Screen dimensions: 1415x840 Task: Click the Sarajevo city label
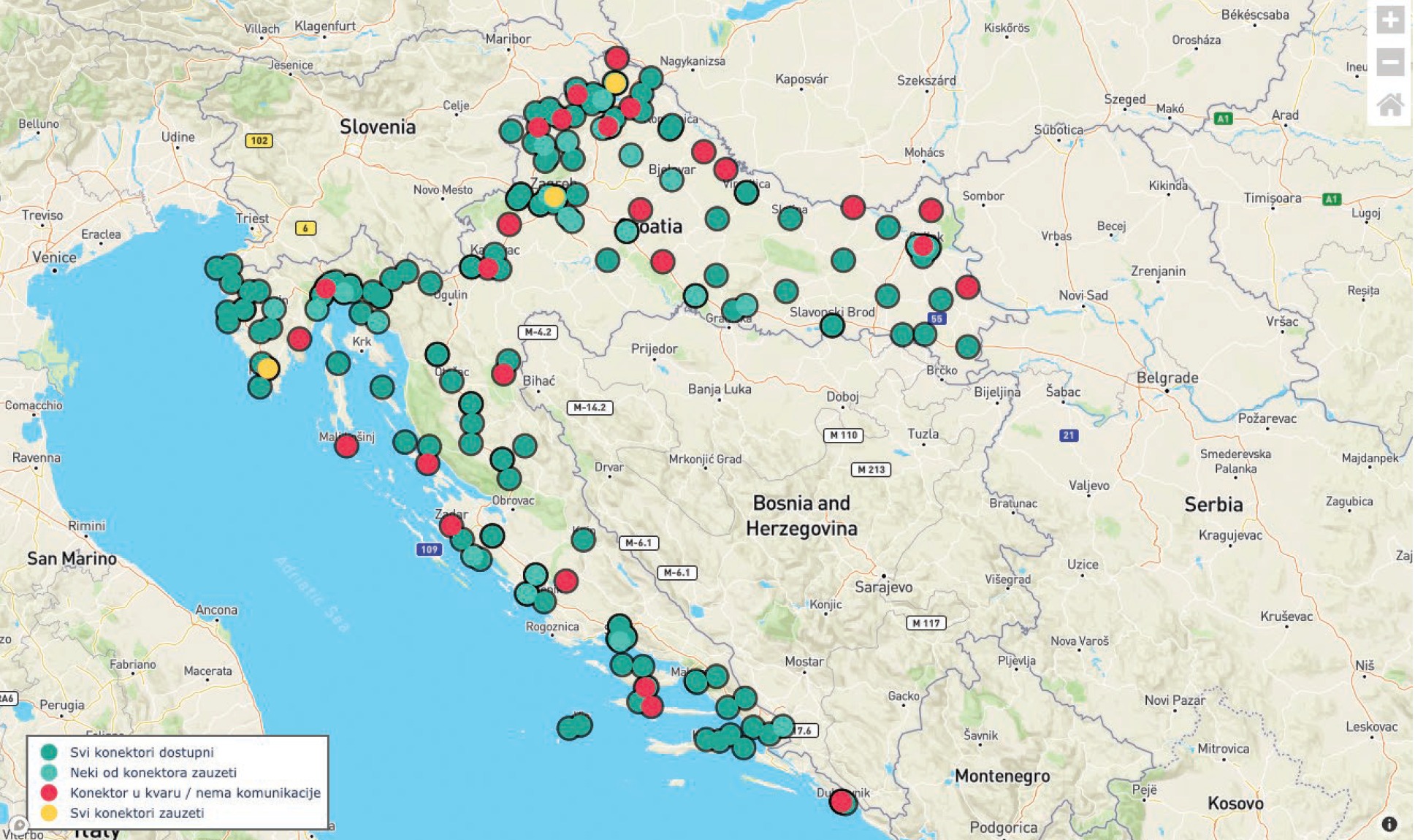click(x=884, y=587)
